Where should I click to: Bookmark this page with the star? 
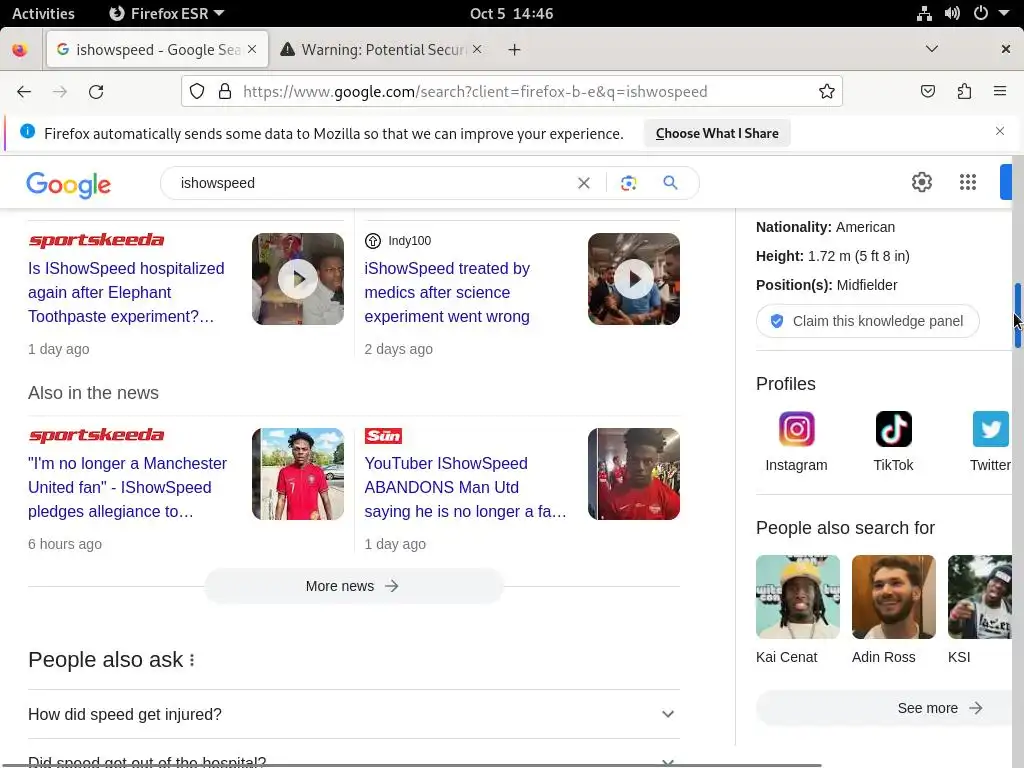(x=827, y=91)
